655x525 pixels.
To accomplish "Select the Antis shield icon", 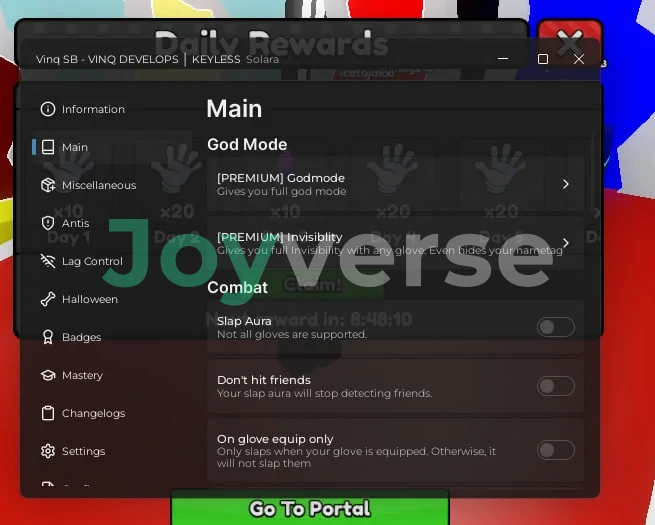I will click(47, 223).
